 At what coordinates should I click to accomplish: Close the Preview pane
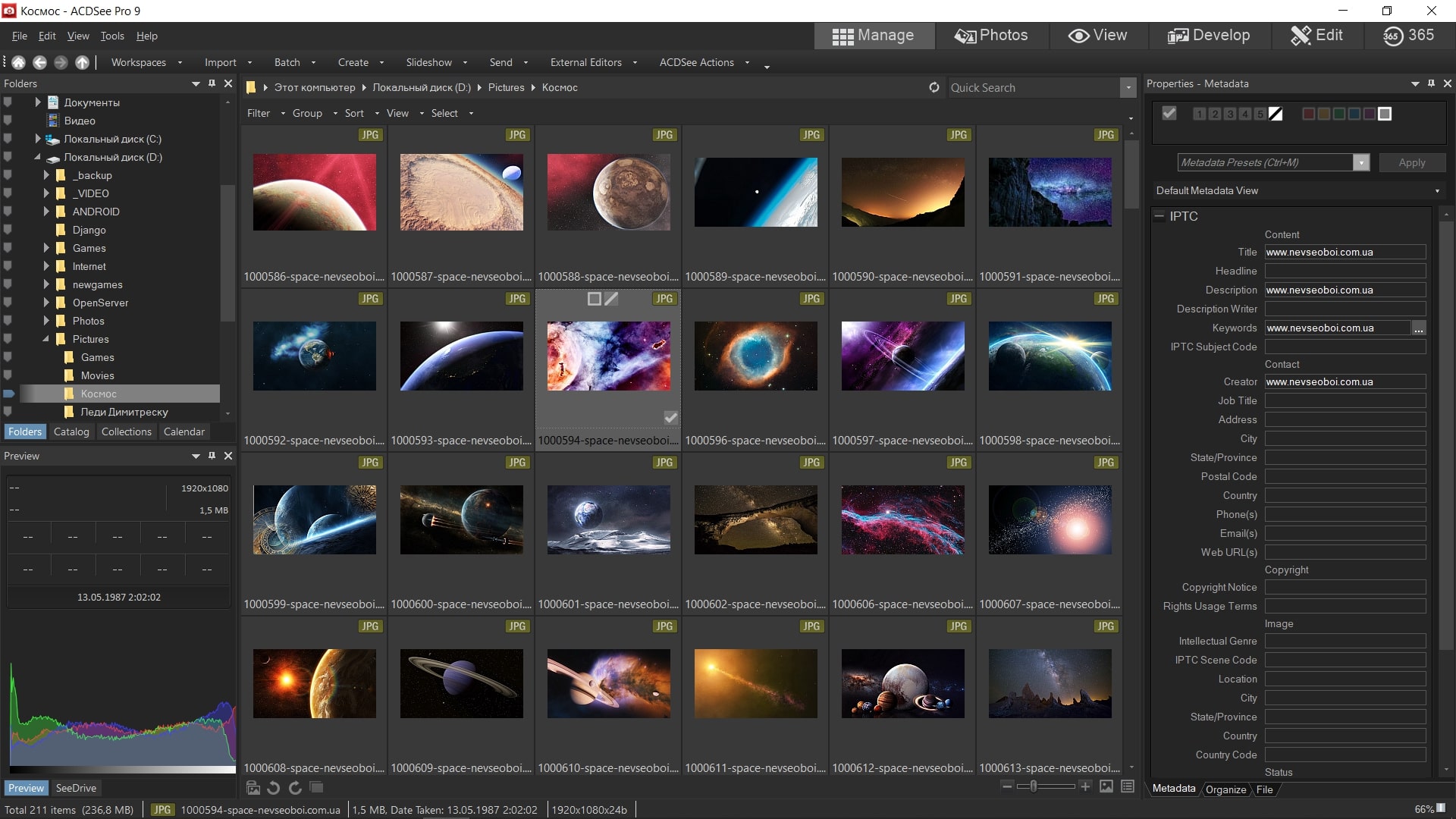coord(228,456)
